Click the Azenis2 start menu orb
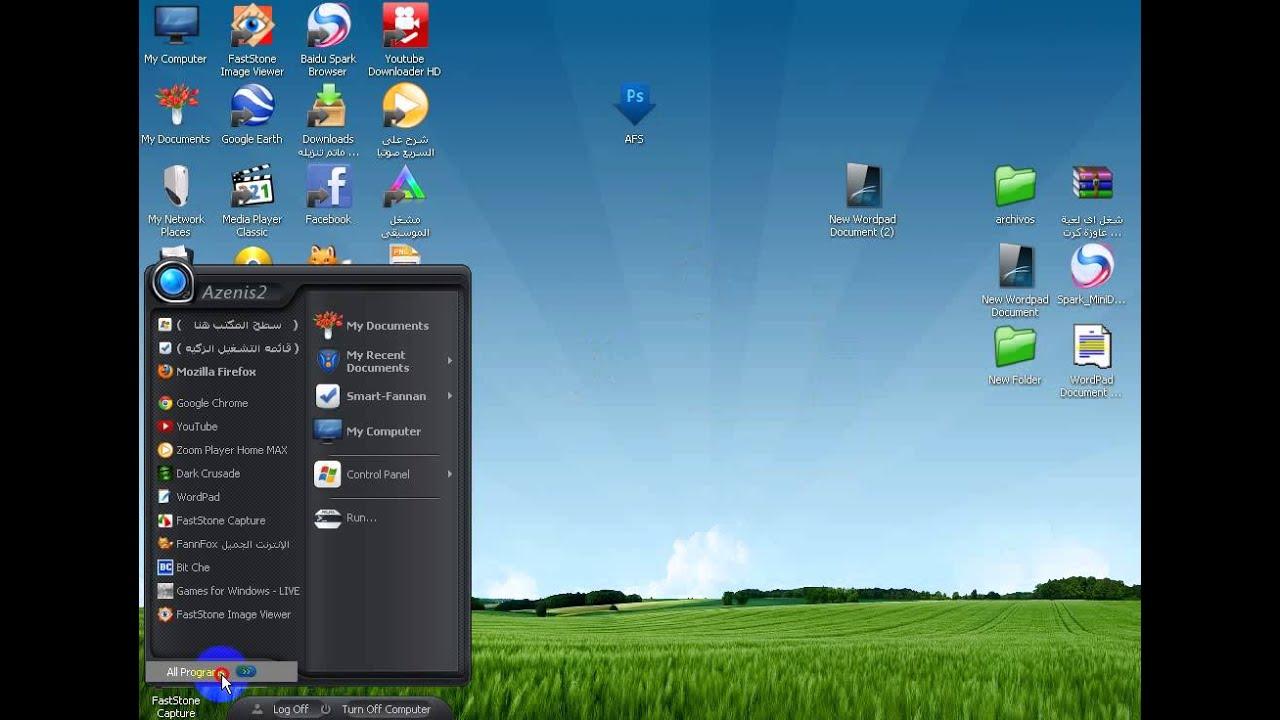 pos(172,283)
